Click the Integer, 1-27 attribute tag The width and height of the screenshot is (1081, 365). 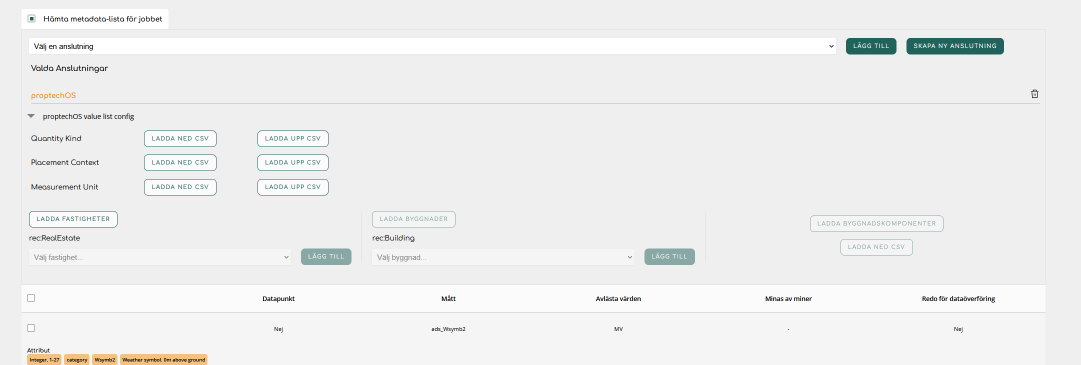pyautogui.click(x=44, y=359)
